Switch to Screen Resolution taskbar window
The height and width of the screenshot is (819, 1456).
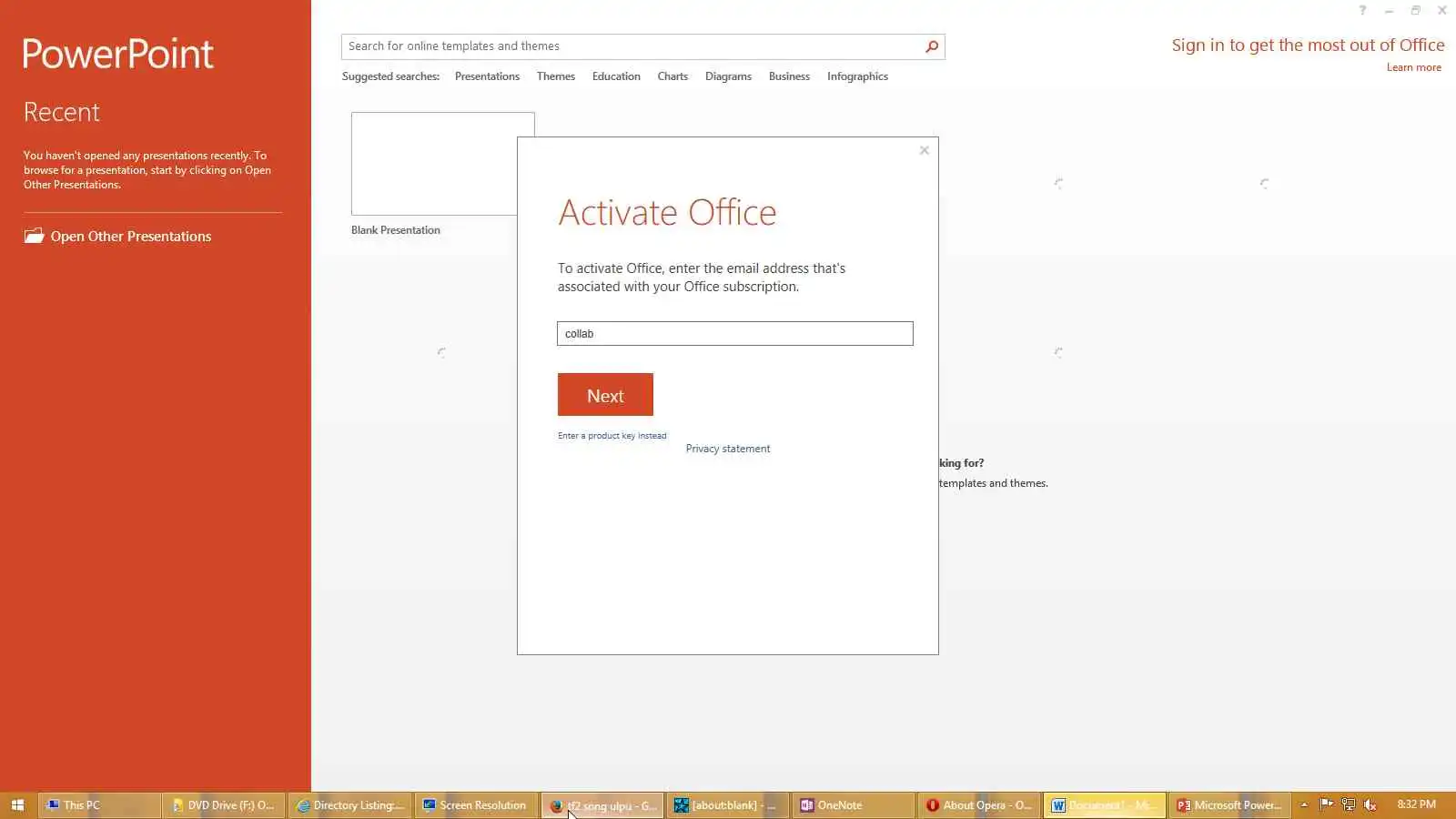click(477, 805)
